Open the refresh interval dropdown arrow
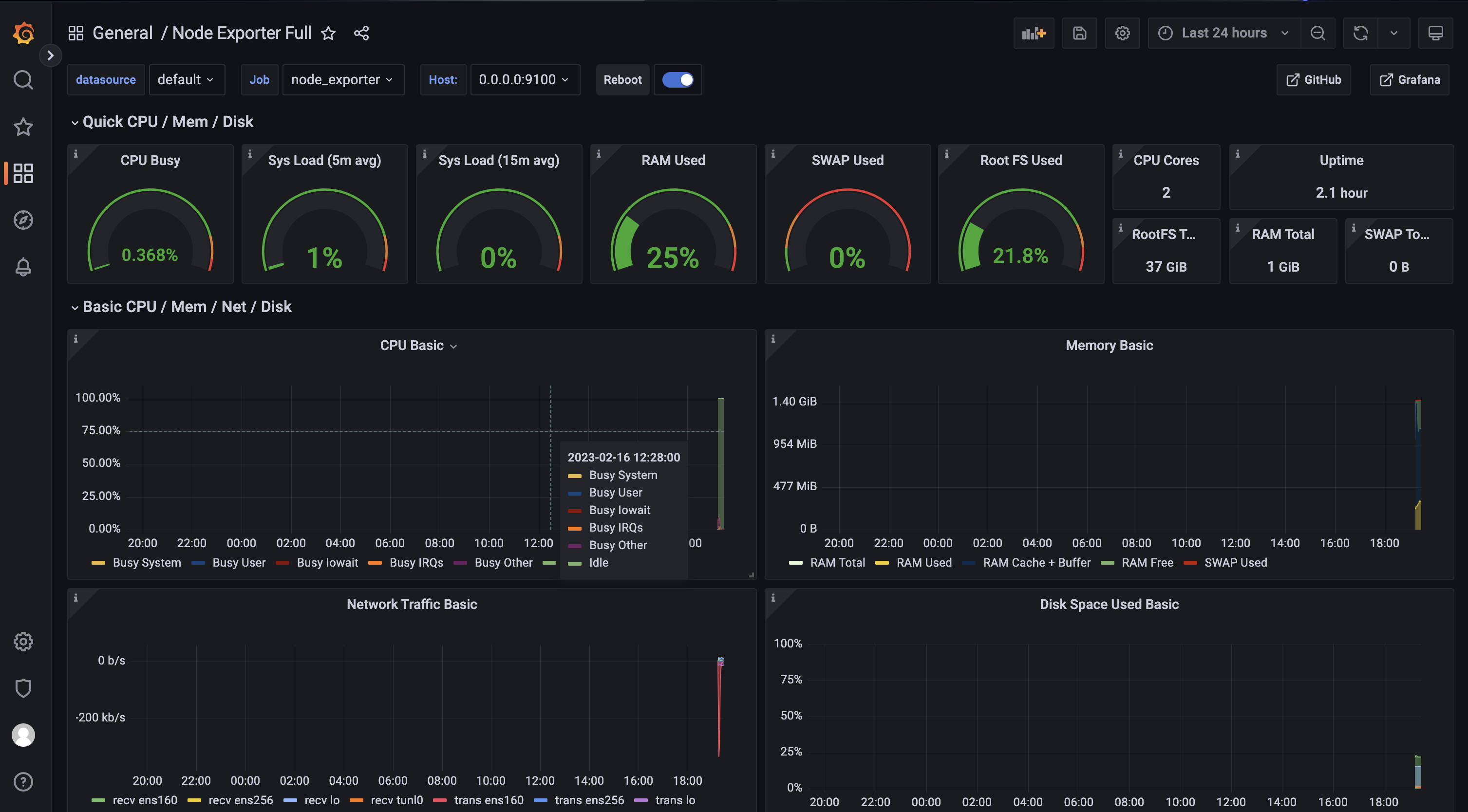 [1394, 33]
